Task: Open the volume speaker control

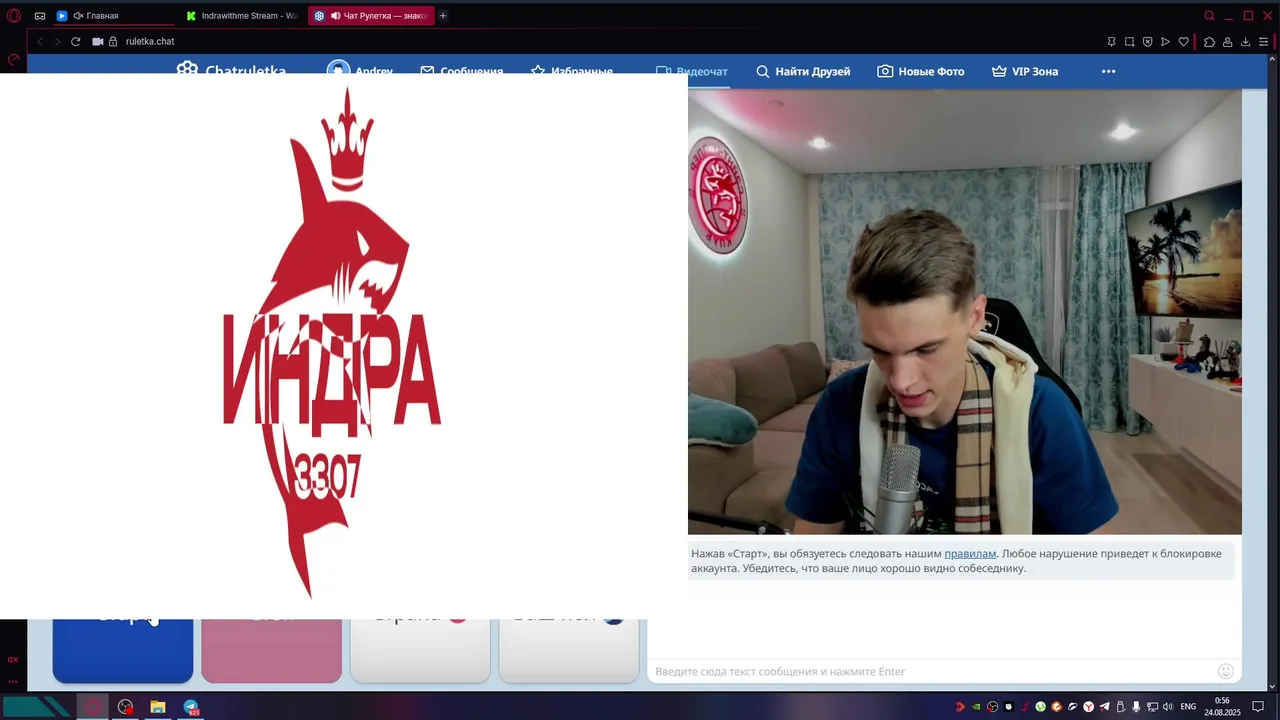Action: pyautogui.click(x=1168, y=707)
